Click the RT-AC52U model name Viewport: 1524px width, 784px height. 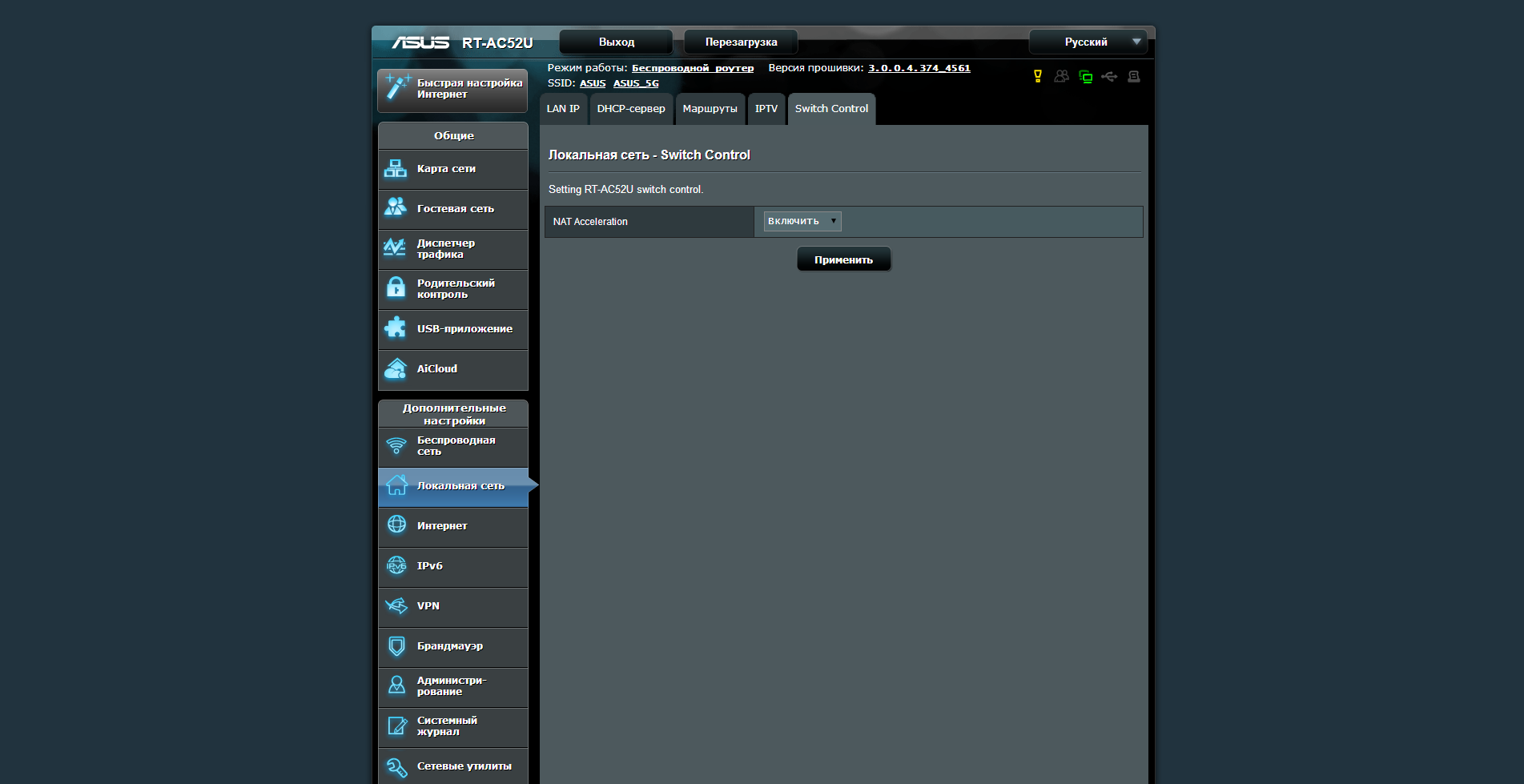click(x=497, y=42)
